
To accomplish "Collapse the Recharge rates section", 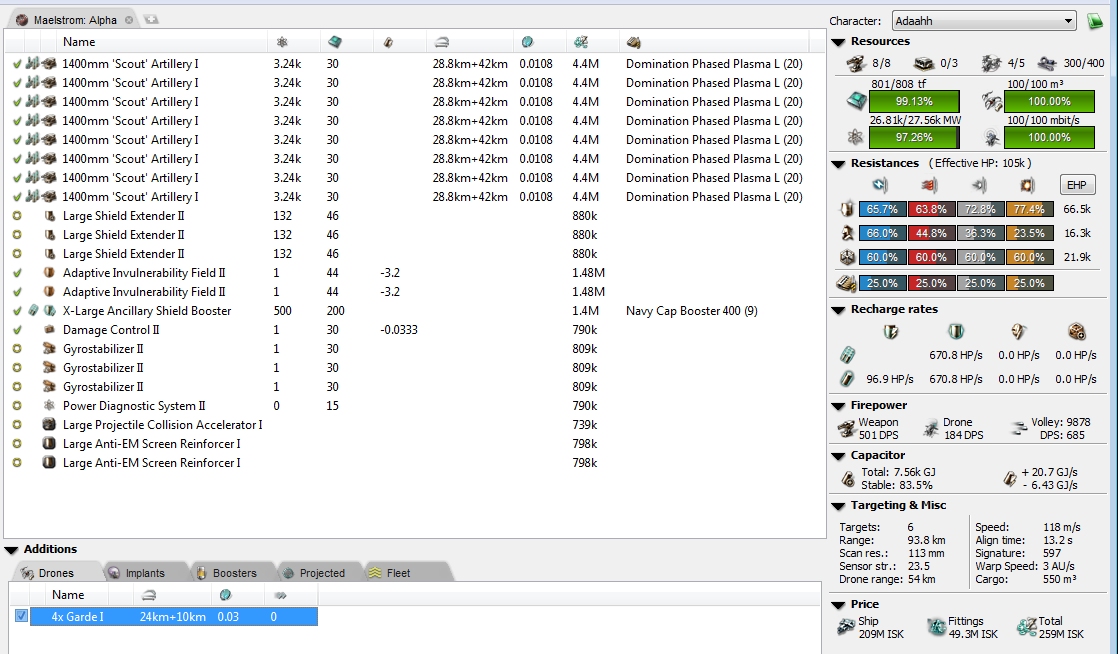I will 838,310.
